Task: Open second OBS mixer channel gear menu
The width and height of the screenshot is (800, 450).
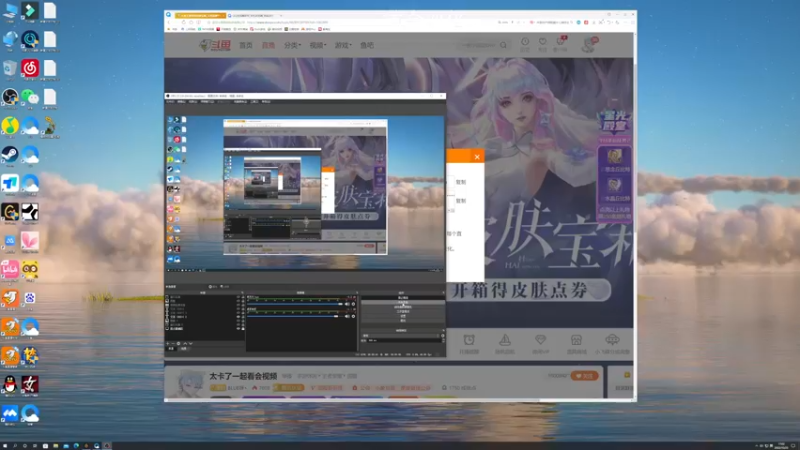Action: (353, 316)
